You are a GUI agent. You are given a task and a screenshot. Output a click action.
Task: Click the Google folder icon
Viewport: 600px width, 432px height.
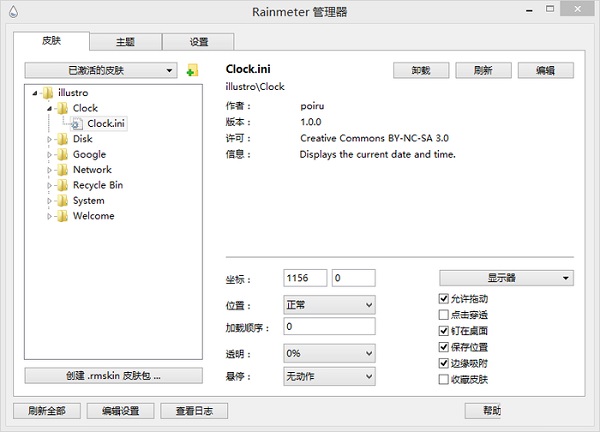tap(62, 154)
